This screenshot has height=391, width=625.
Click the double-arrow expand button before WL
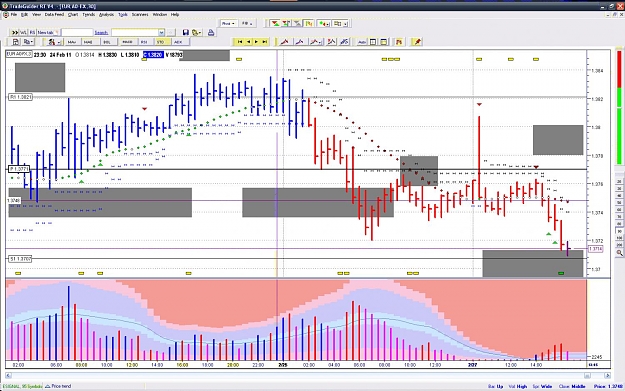coord(15,32)
